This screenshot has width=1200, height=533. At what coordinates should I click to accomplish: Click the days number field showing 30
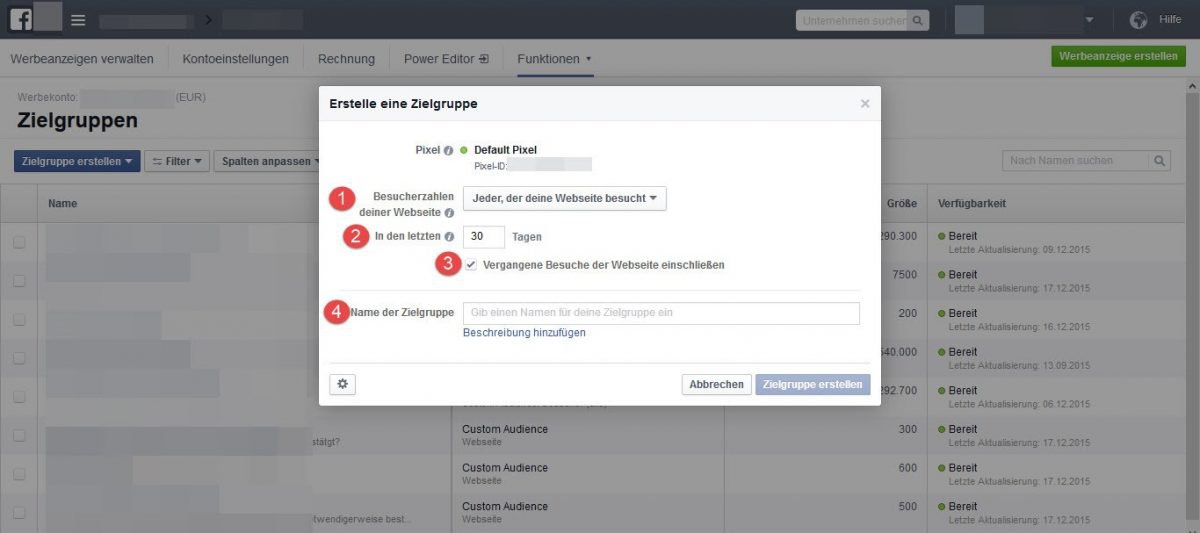tap(484, 237)
